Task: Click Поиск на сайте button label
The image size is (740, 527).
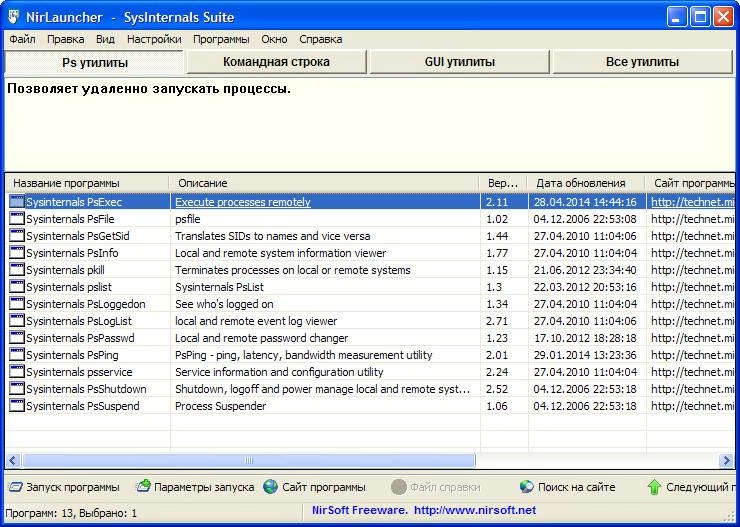Action: pos(576,487)
